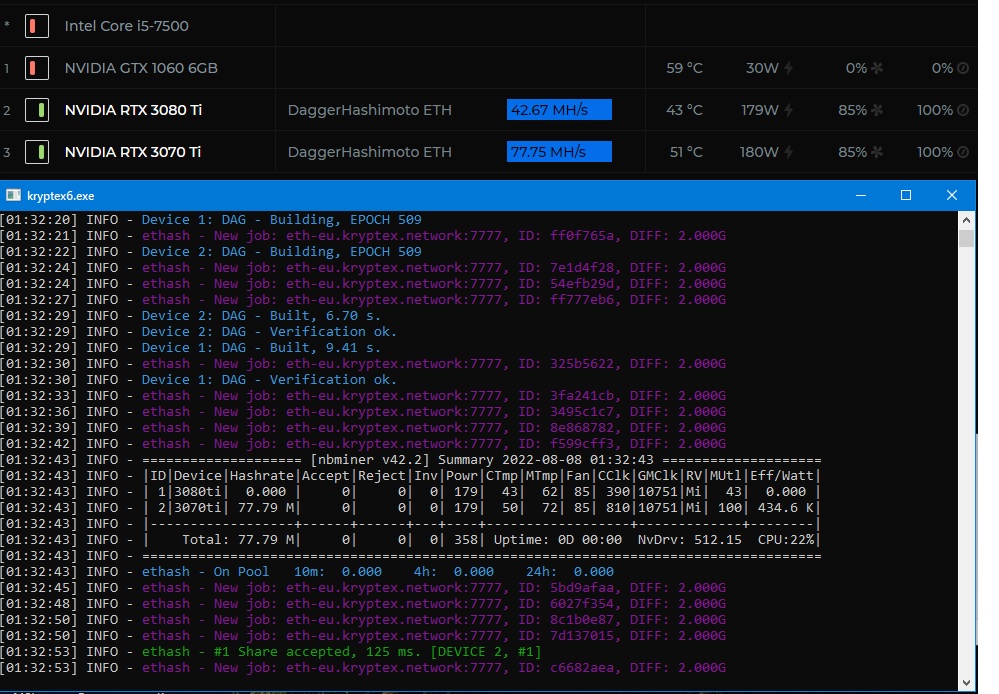Viewport: 999px width, 694px height.
Task: Click the console scrollbar down arrow
Action: point(966,683)
